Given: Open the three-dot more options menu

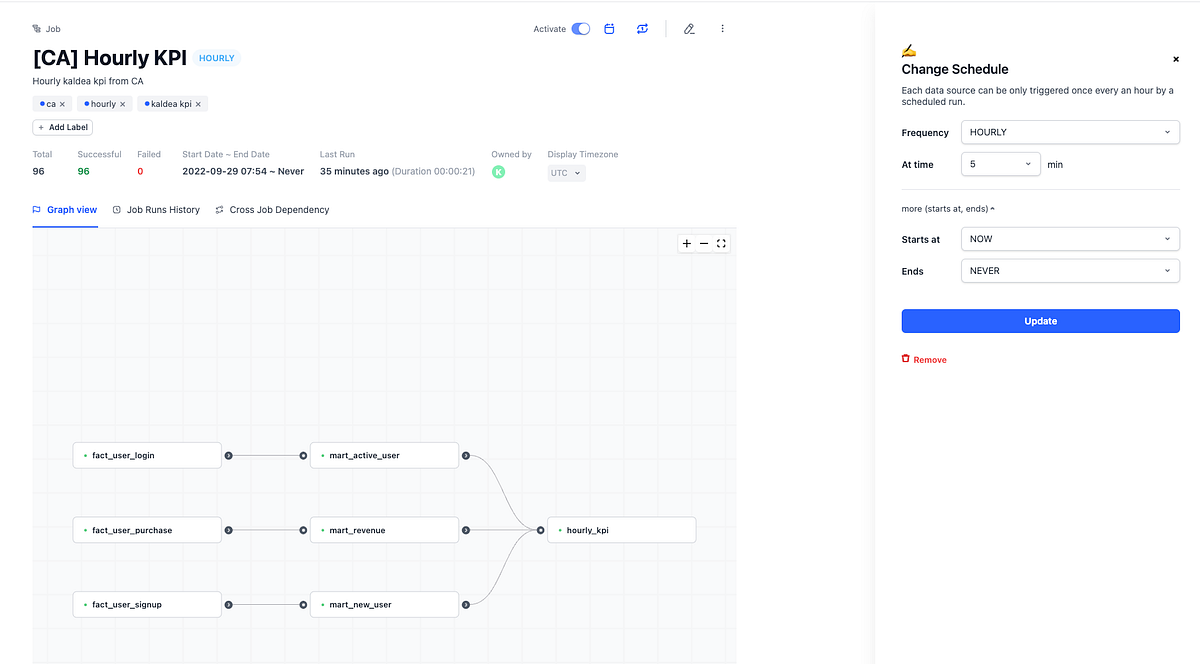Looking at the screenshot, I should pyautogui.click(x=722, y=29).
